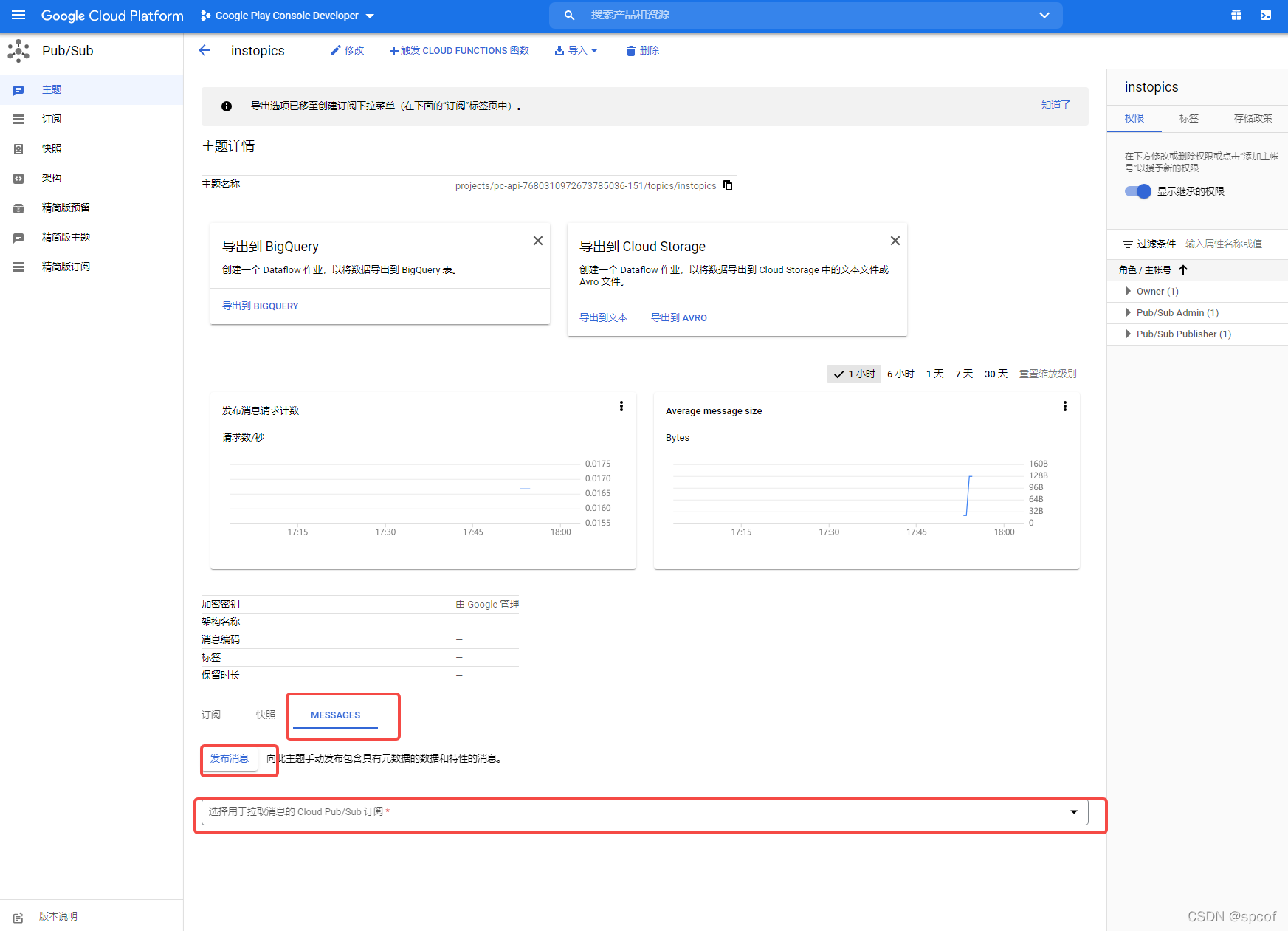Activate Cloud Shell terminal icon
The image size is (1288, 931).
pyautogui.click(x=1266, y=15)
